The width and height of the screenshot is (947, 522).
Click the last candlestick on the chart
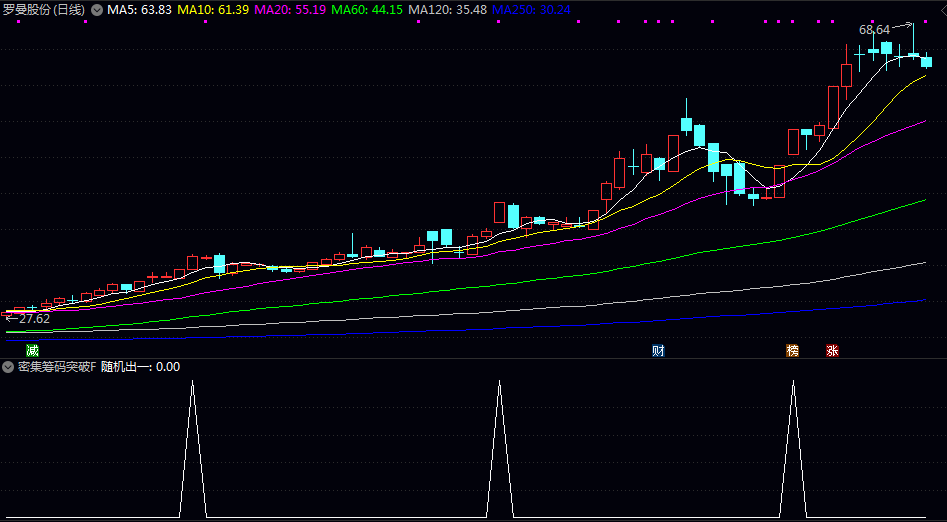click(x=926, y=61)
